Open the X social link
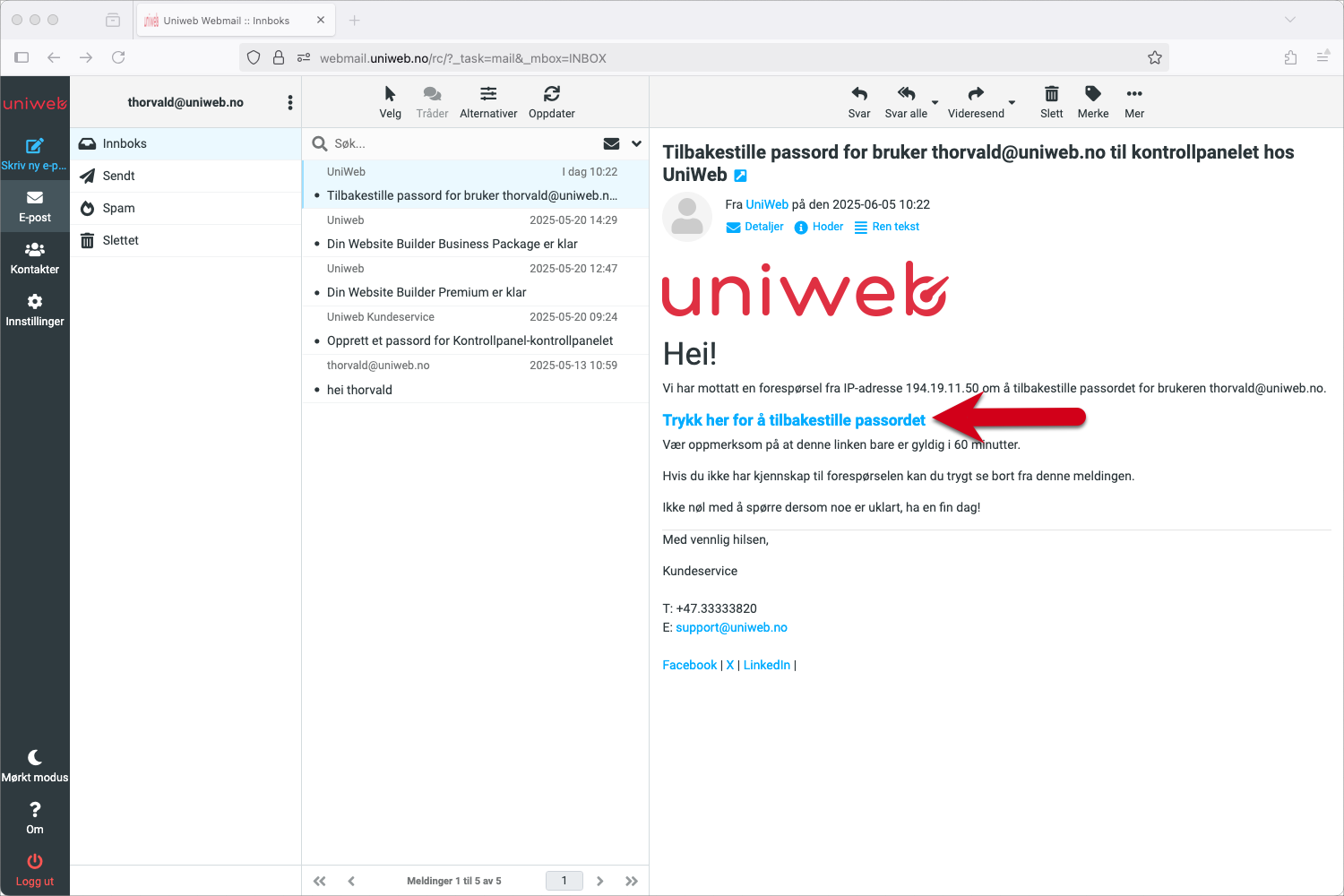Viewport: 1344px width, 896px height. [730, 665]
